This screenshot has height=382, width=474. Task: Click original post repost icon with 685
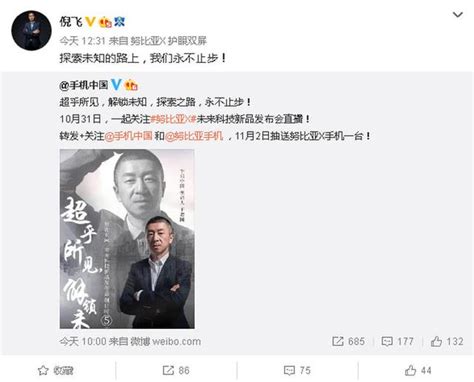(x=348, y=341)
